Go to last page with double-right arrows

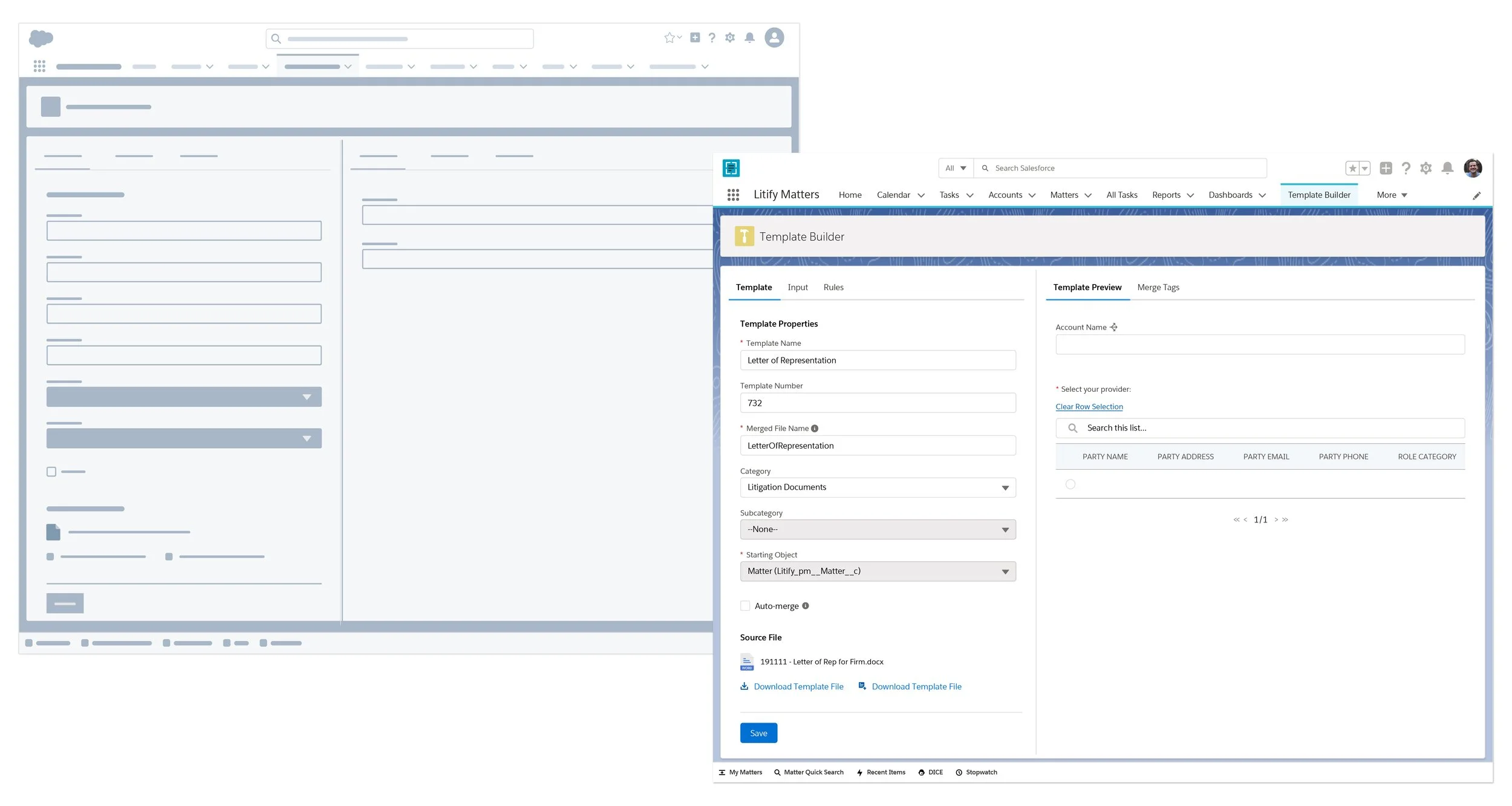tap(1285, 520)
